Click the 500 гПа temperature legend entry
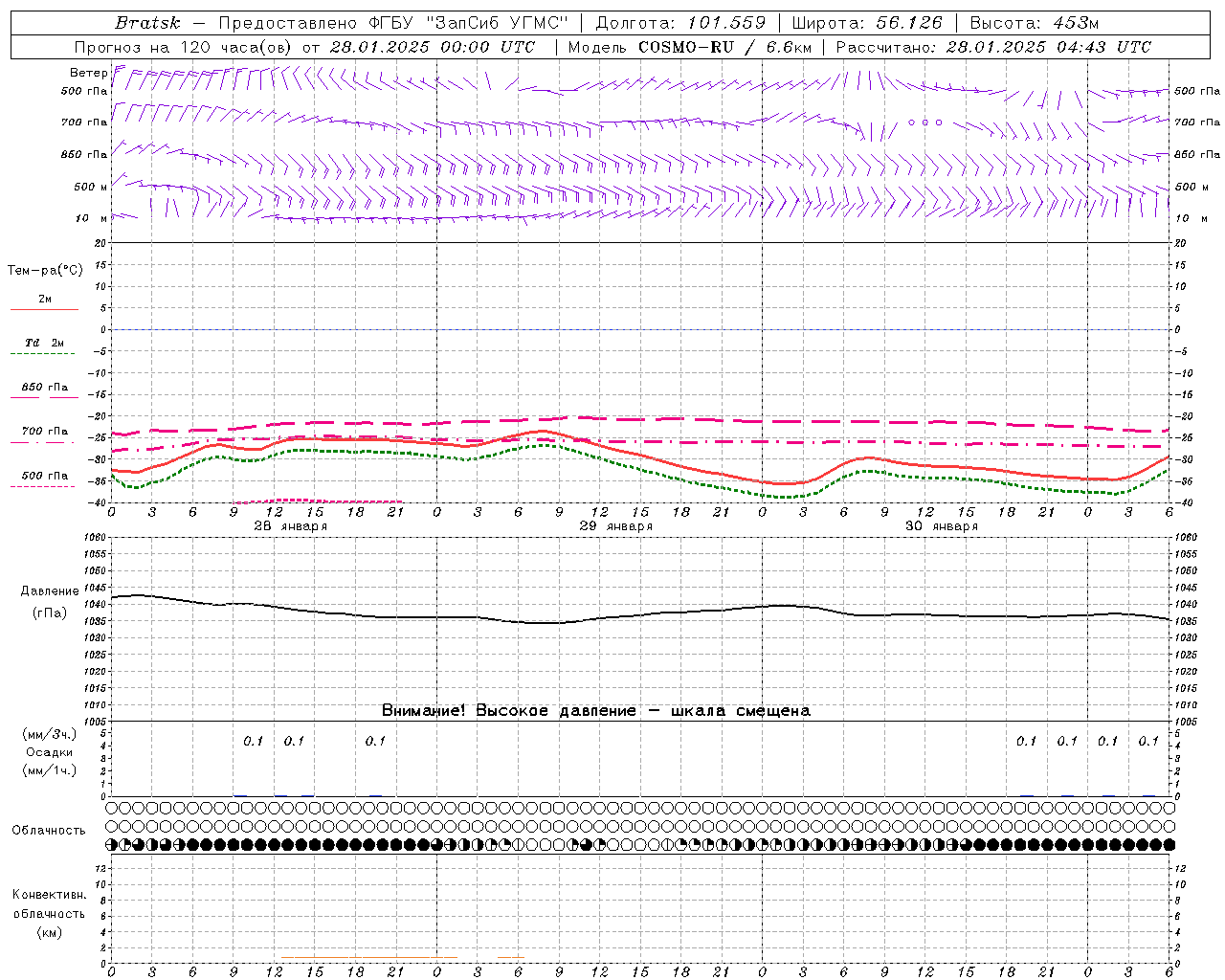 point(45,476)
